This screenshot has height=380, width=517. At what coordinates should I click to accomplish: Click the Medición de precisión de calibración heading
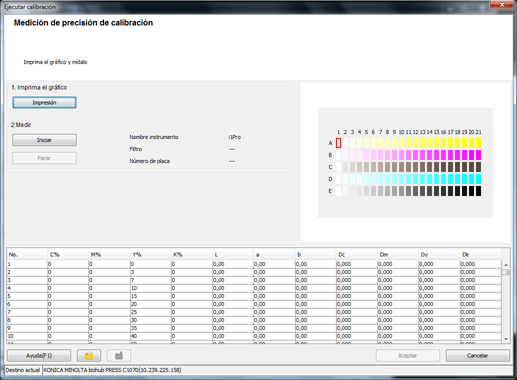click(83, 23)
